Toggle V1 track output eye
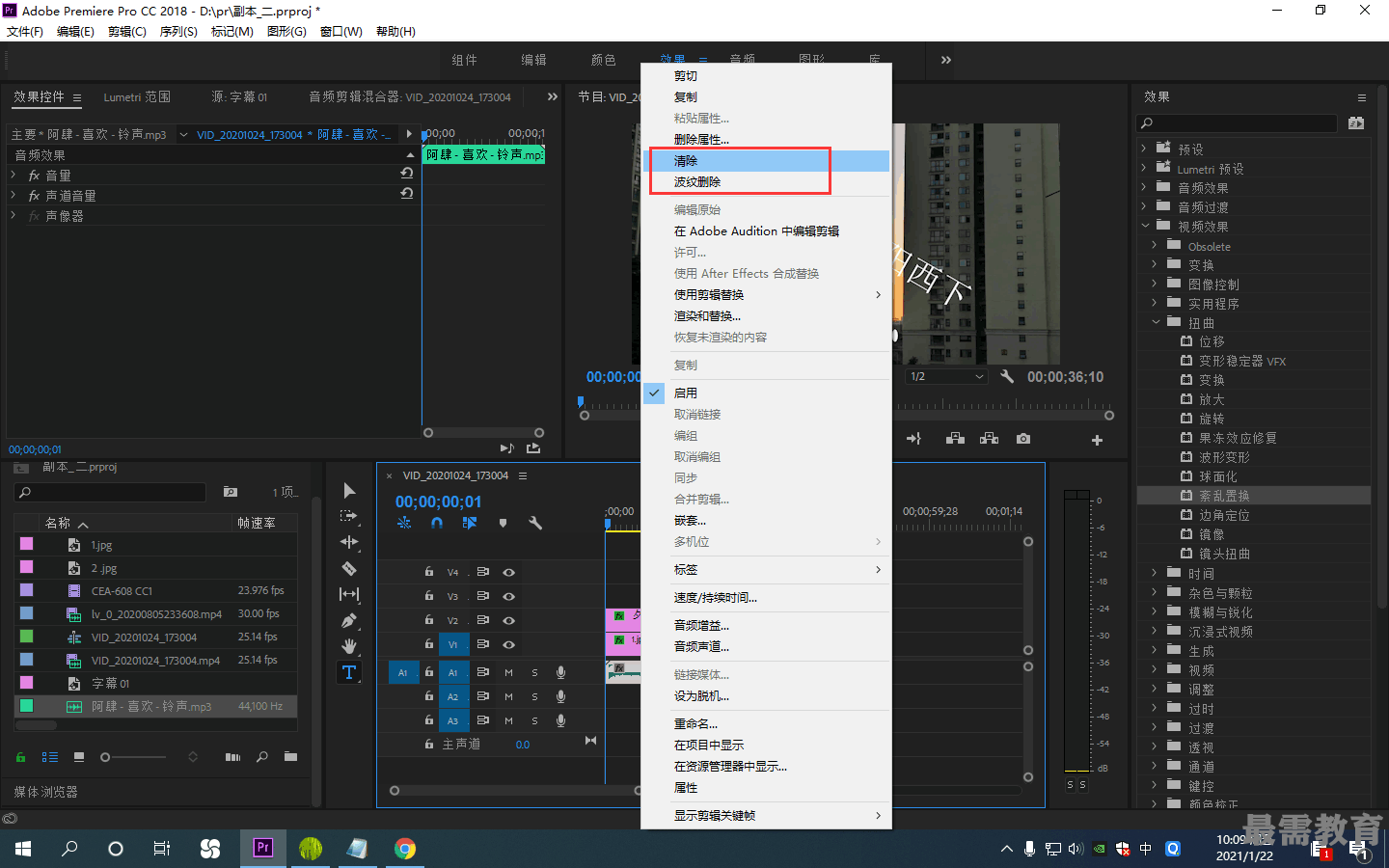Screen dimensions: 1389x868 tap(508, 644)
